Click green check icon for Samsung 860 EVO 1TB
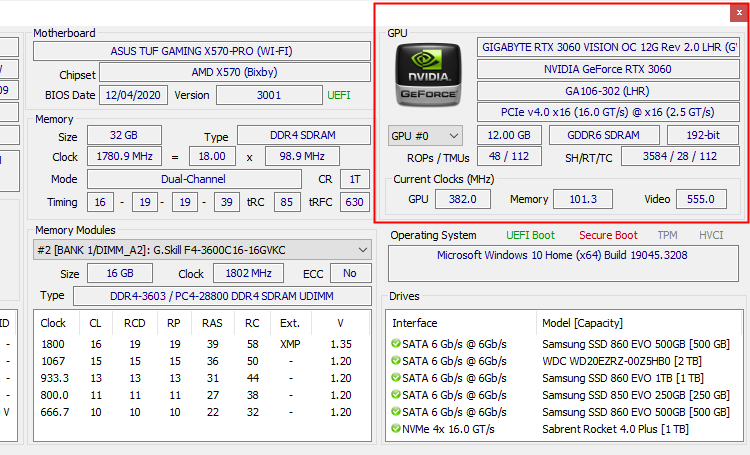The image size is (750, 455). tap(396, 378)
